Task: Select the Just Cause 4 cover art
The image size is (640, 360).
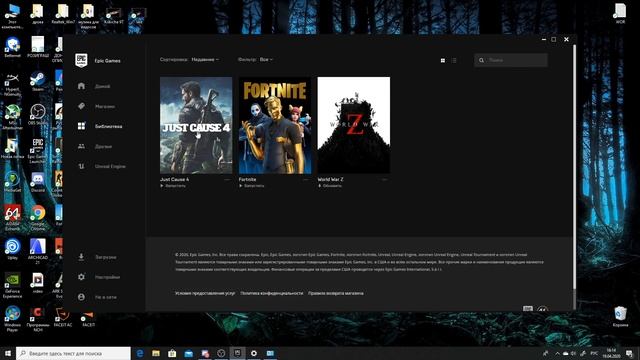Action: coord(196,125)
